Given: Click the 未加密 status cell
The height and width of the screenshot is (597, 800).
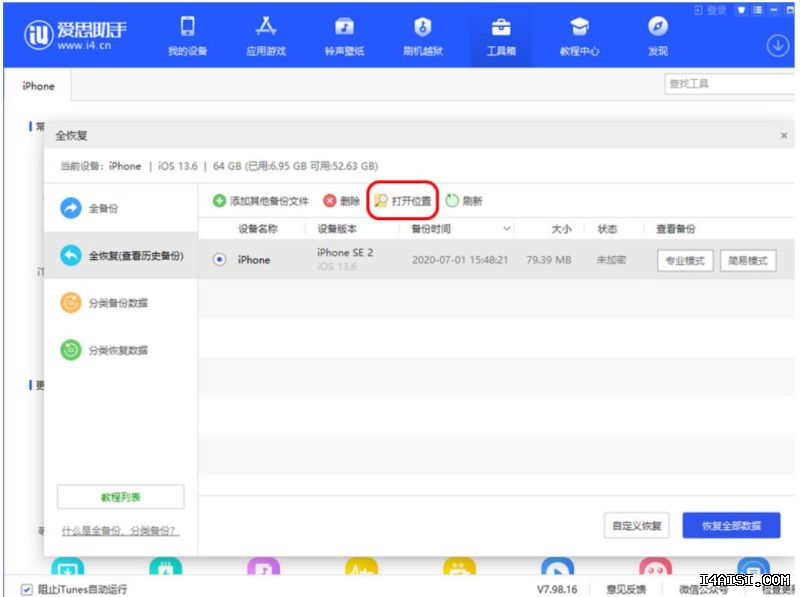Looking at the screenshot, I should coord(611,260).
